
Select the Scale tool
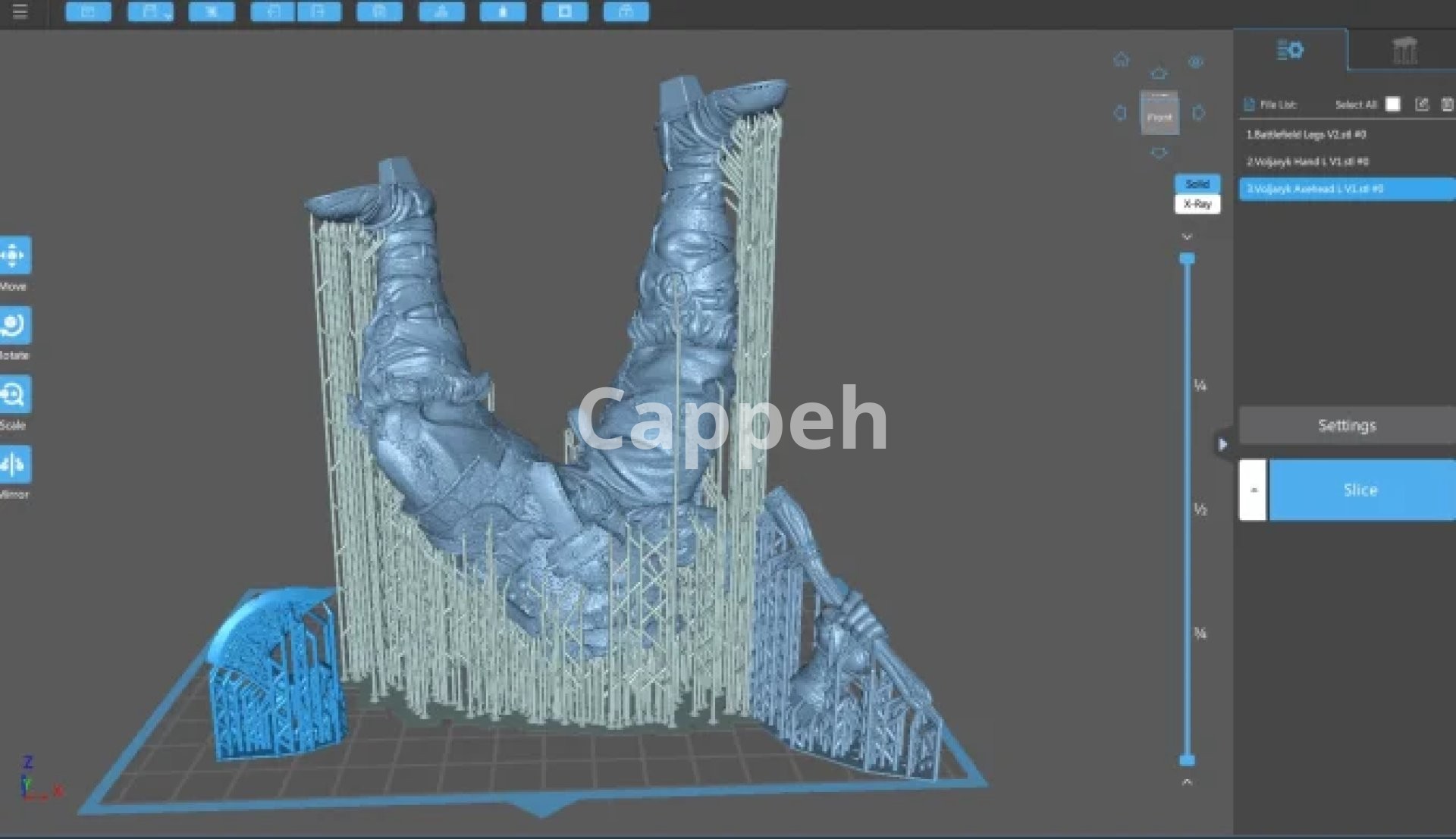(x=14, y=395)
